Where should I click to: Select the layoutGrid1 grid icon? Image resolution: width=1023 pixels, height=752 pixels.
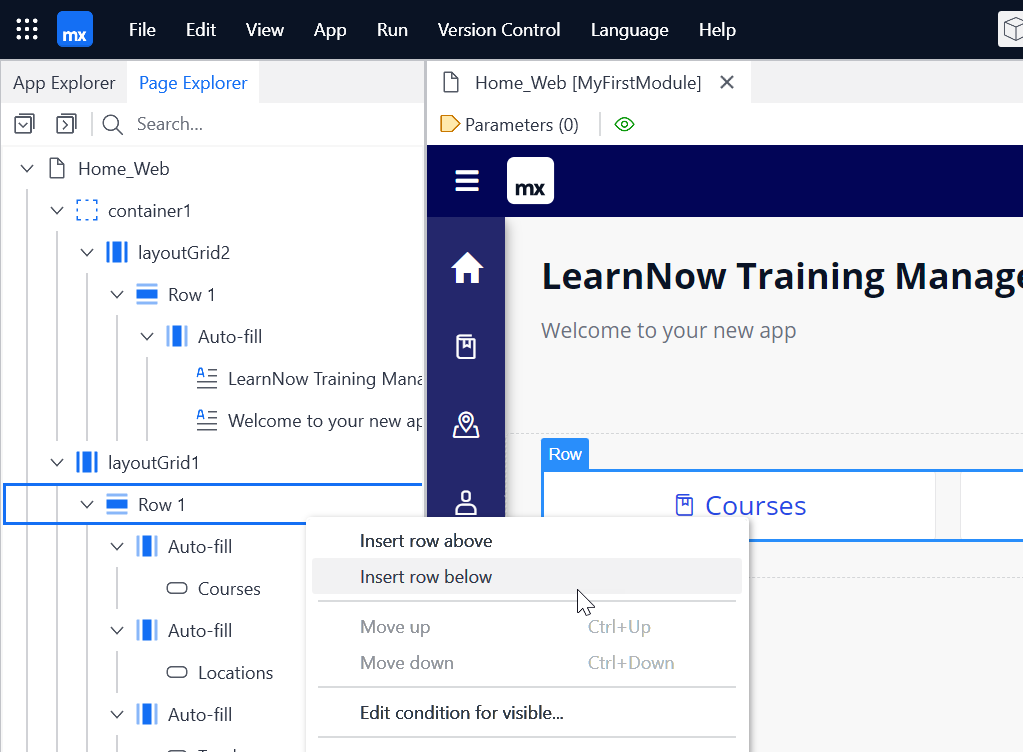tap(87, 462)
